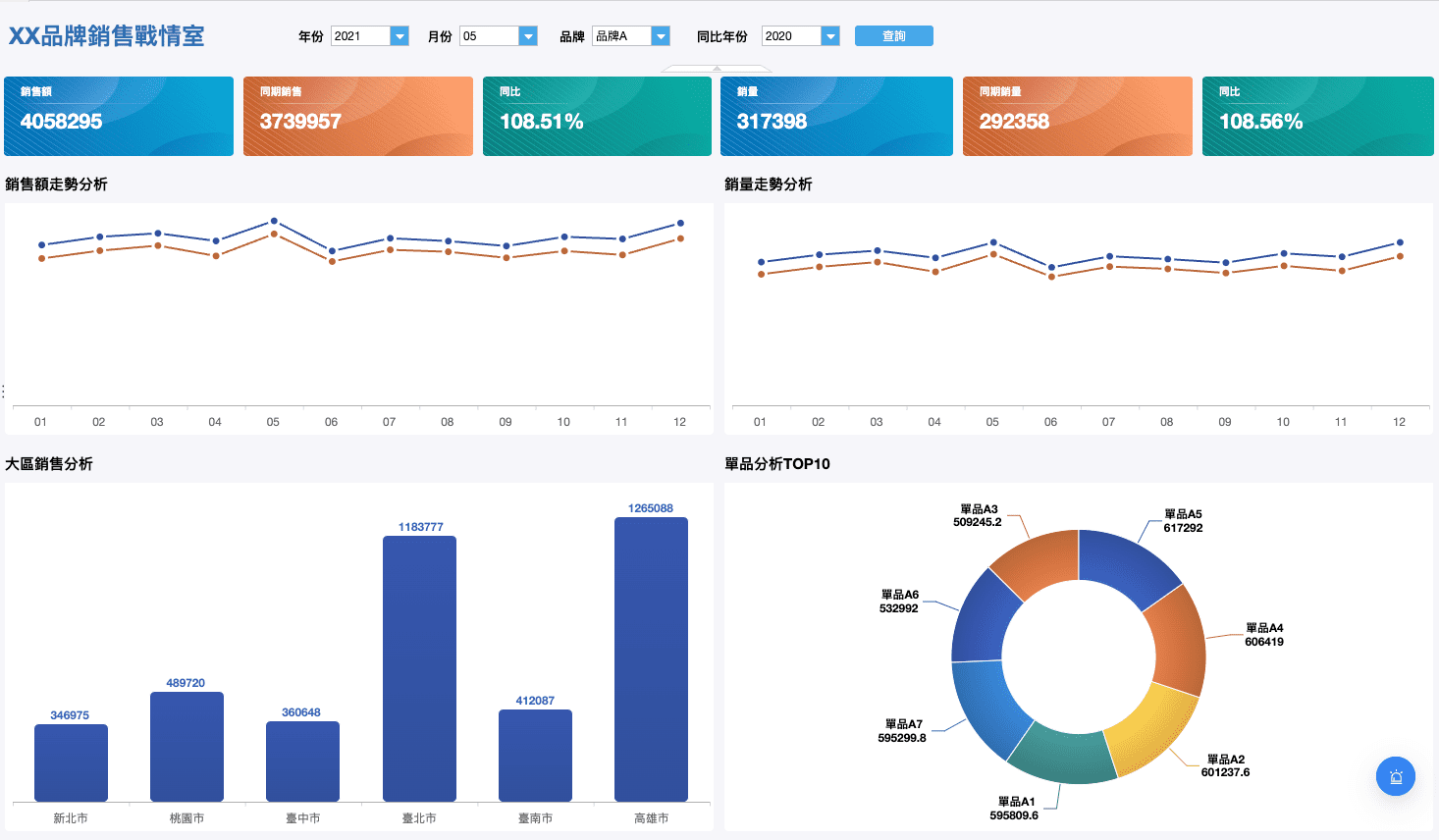Click the three-dot handle on left edge

[4, 392]
